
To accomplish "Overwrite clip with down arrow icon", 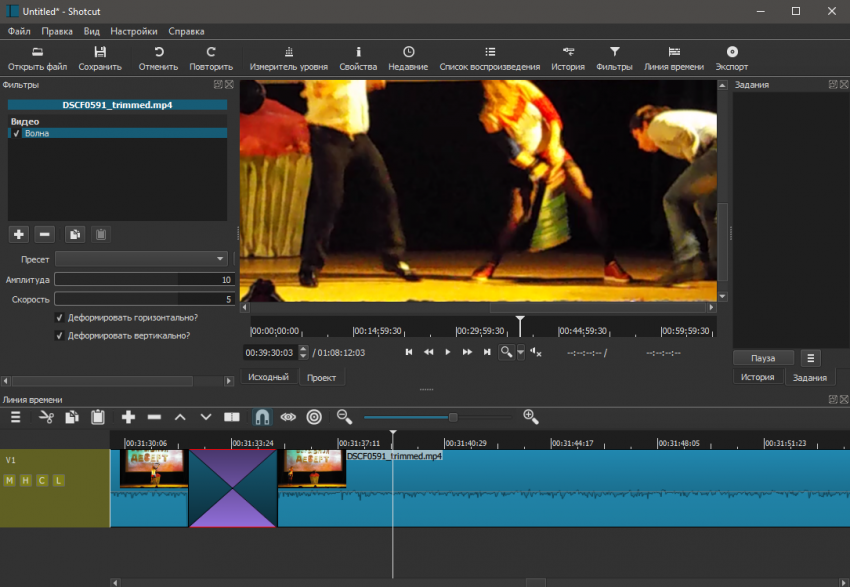I will [x=206, y=417].
